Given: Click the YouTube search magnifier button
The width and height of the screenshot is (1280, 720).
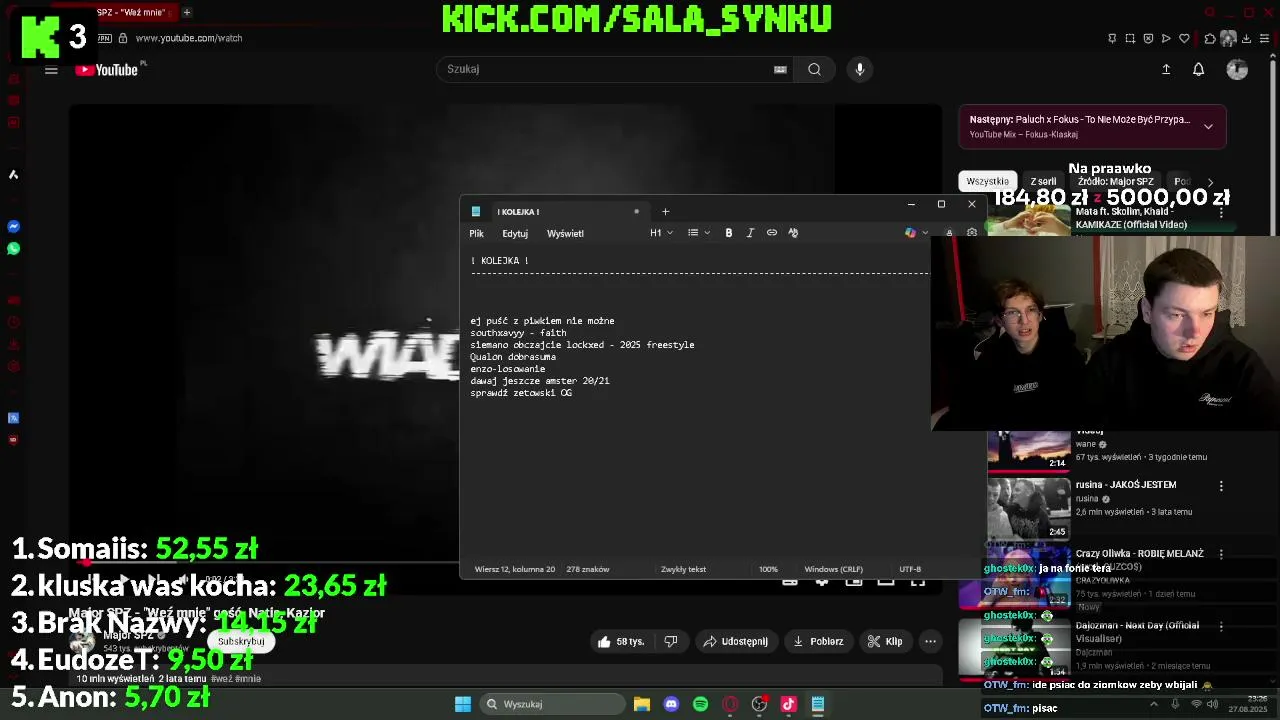Looking at the screenshot, I should 814,69.
